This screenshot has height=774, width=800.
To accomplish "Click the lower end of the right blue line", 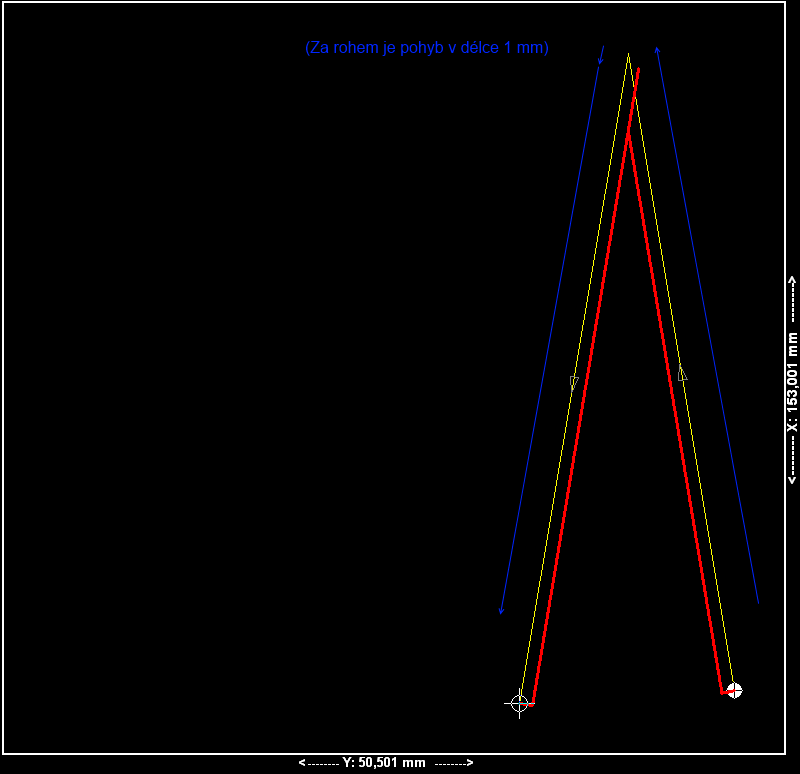I will point(758,602).
